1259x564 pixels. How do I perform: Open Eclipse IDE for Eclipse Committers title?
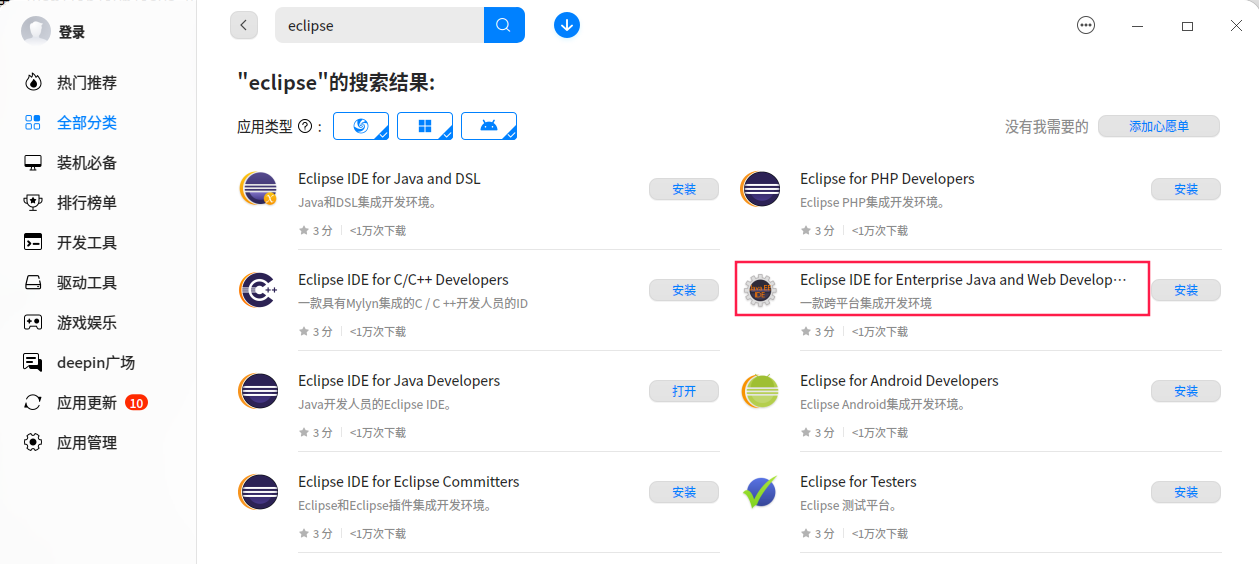(409, 482)
